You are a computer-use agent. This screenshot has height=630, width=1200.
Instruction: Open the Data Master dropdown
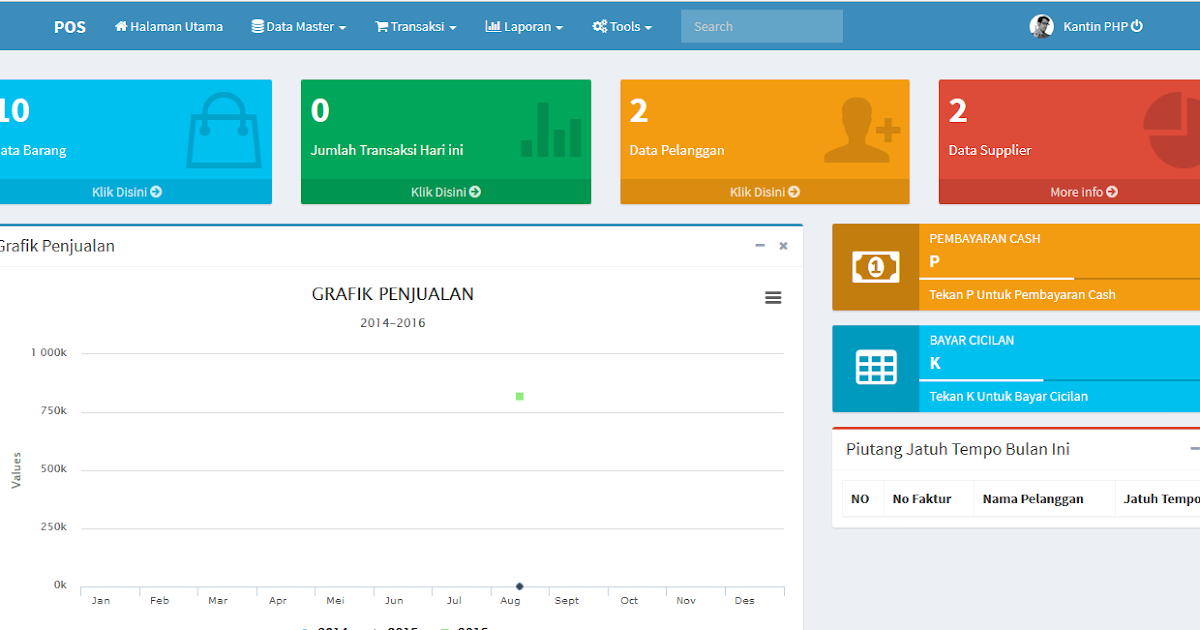click(x=298, y=26)
